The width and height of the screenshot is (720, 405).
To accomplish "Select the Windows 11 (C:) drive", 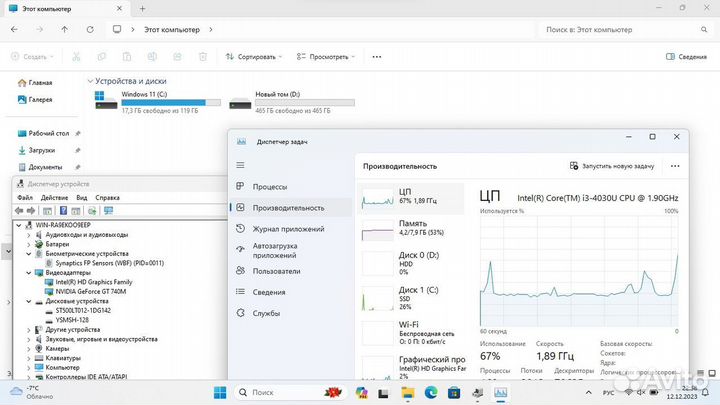I will (x=158, y=102).
